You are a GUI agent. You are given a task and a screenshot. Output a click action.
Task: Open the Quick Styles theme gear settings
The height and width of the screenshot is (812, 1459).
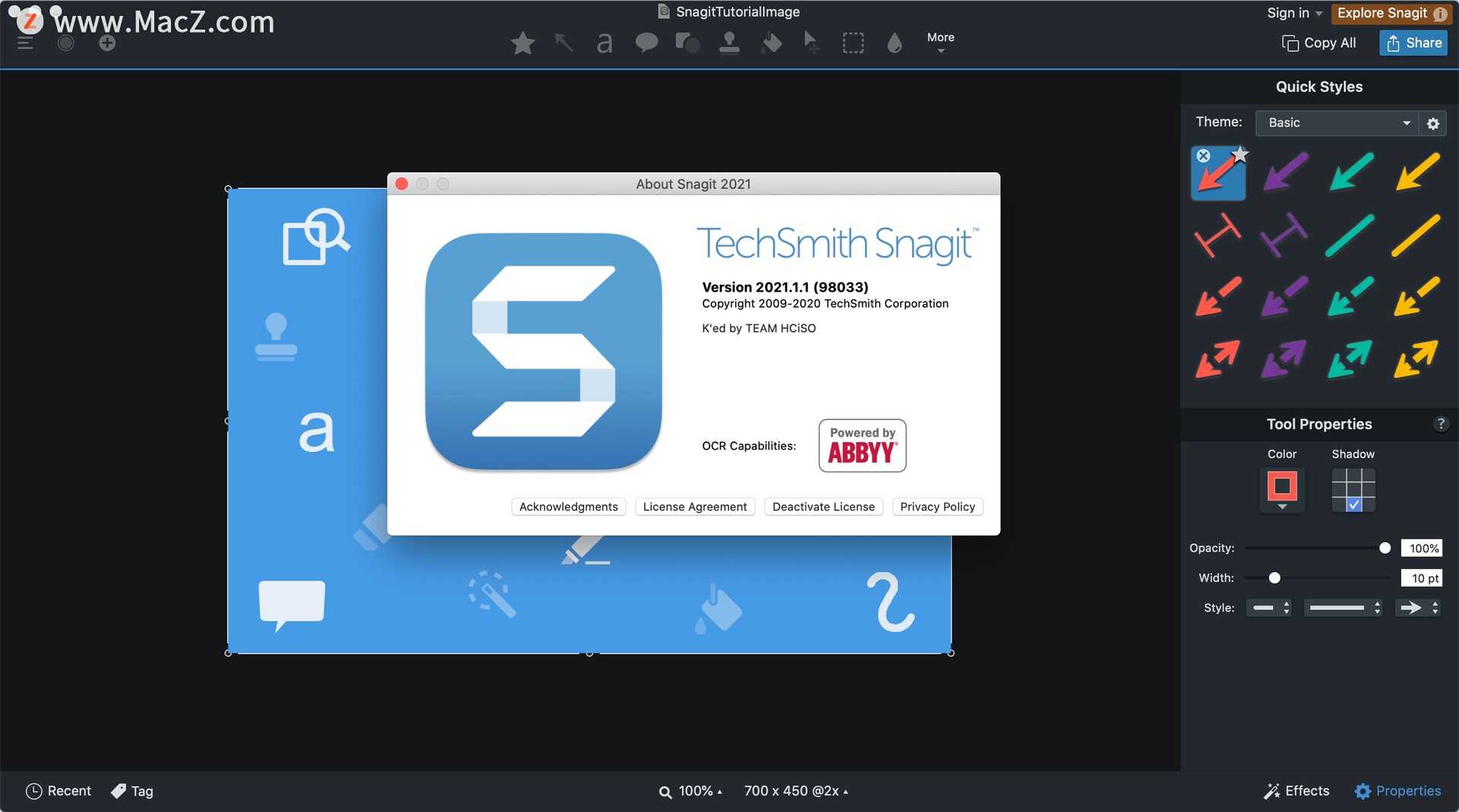(1433, 124)
